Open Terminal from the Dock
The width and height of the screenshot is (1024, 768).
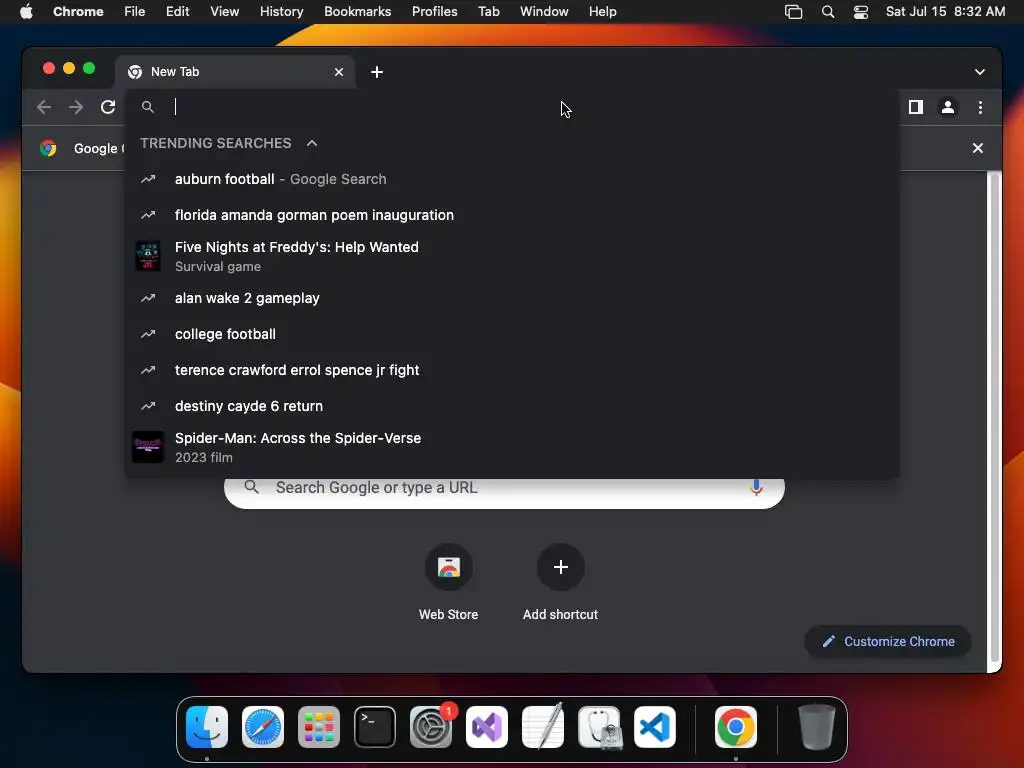(375, 727)
